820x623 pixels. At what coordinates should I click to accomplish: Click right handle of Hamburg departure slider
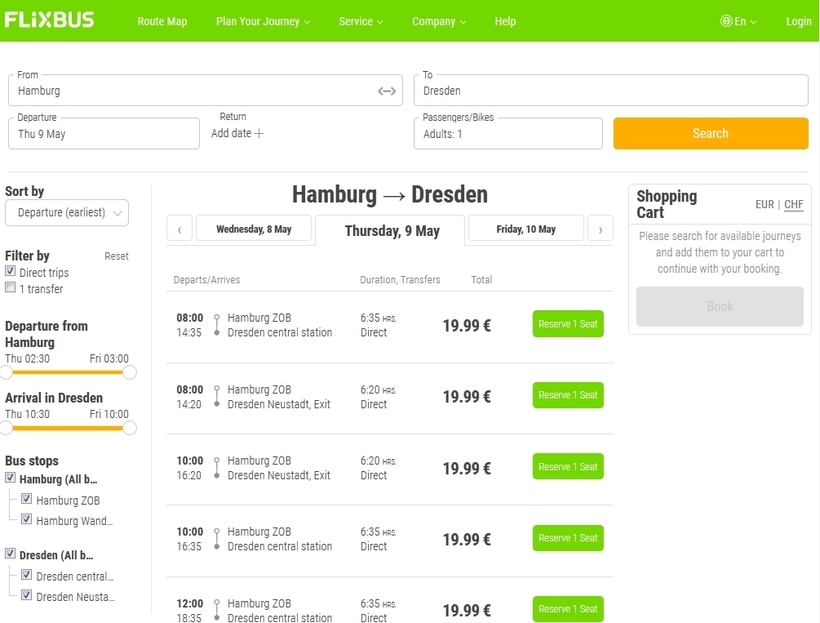click(x=130, y=372)
